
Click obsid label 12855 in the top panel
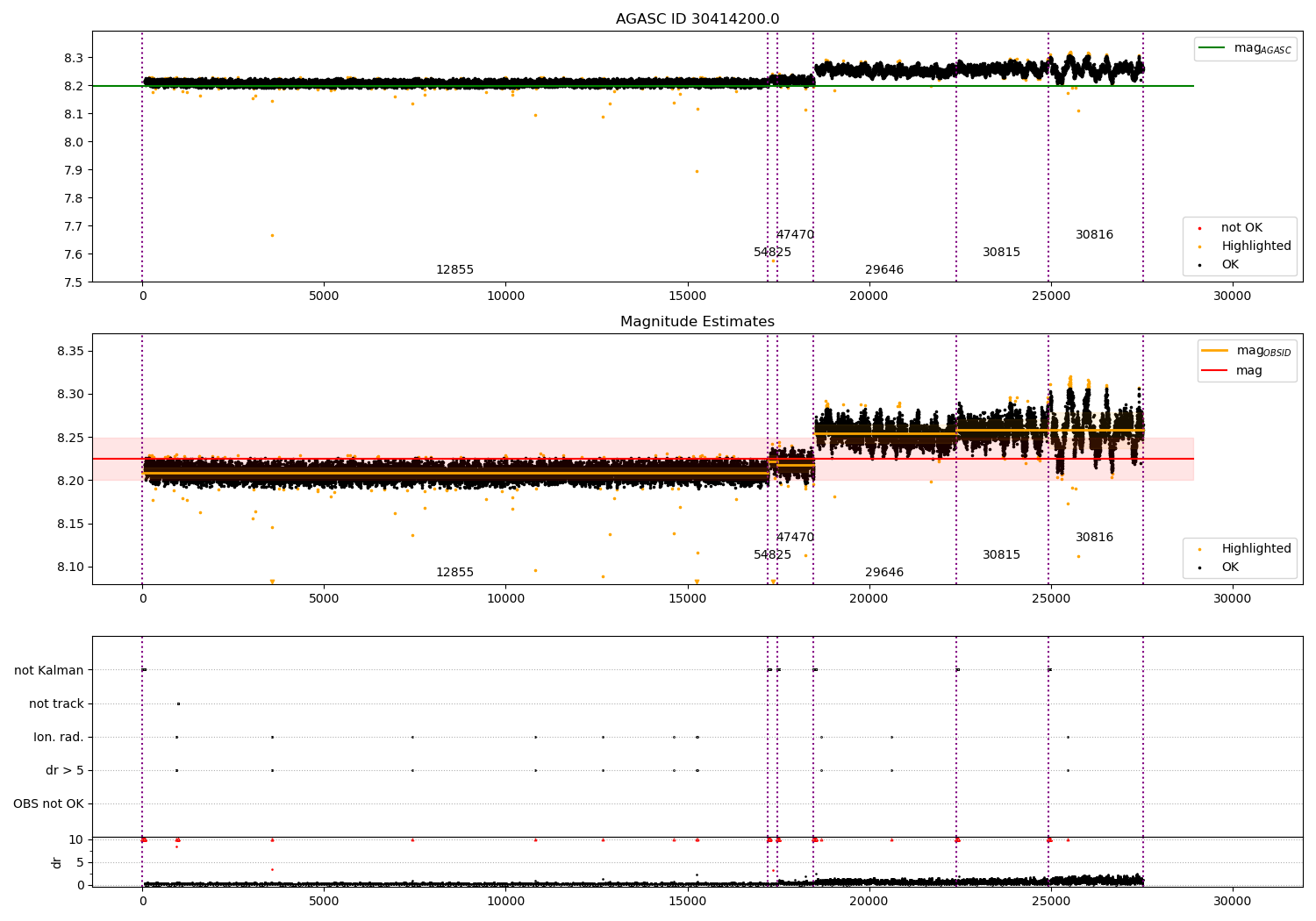point(454,270)
